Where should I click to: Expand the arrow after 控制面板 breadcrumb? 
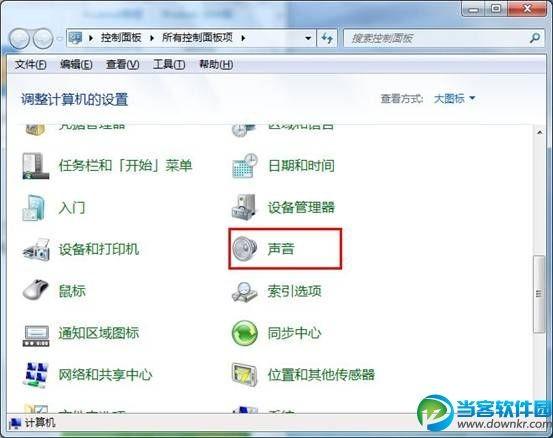pos(152,38)
